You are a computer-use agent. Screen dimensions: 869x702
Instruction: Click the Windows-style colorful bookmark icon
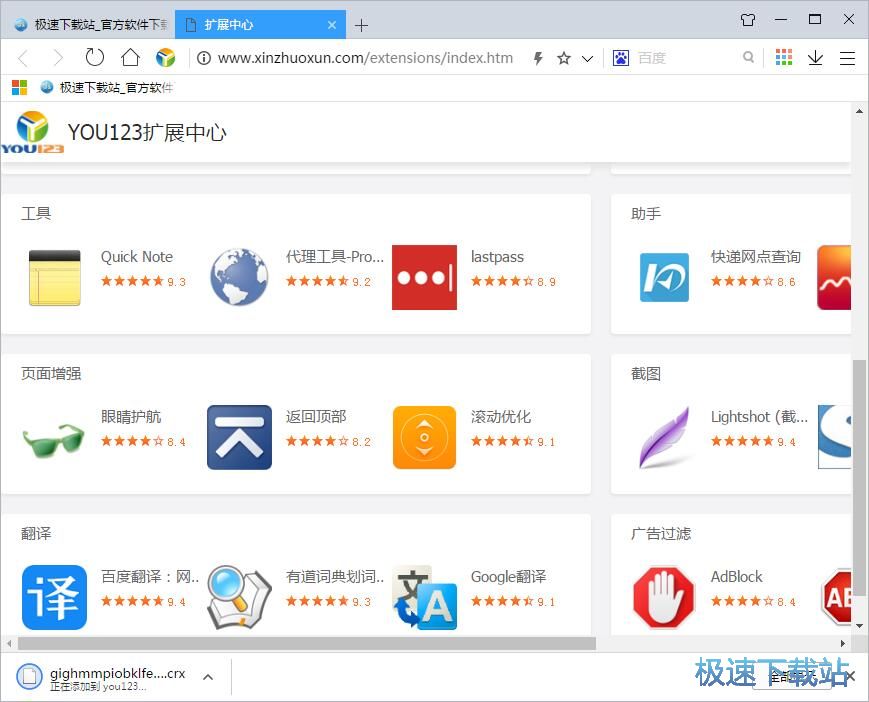tap(19, 88)
